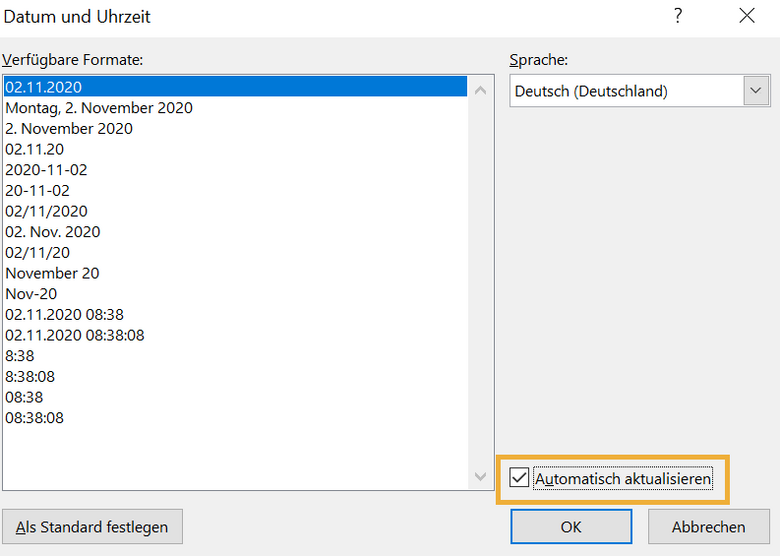Select the format 2. November 2020
This screenshot has height=556, width=780.
235,128
